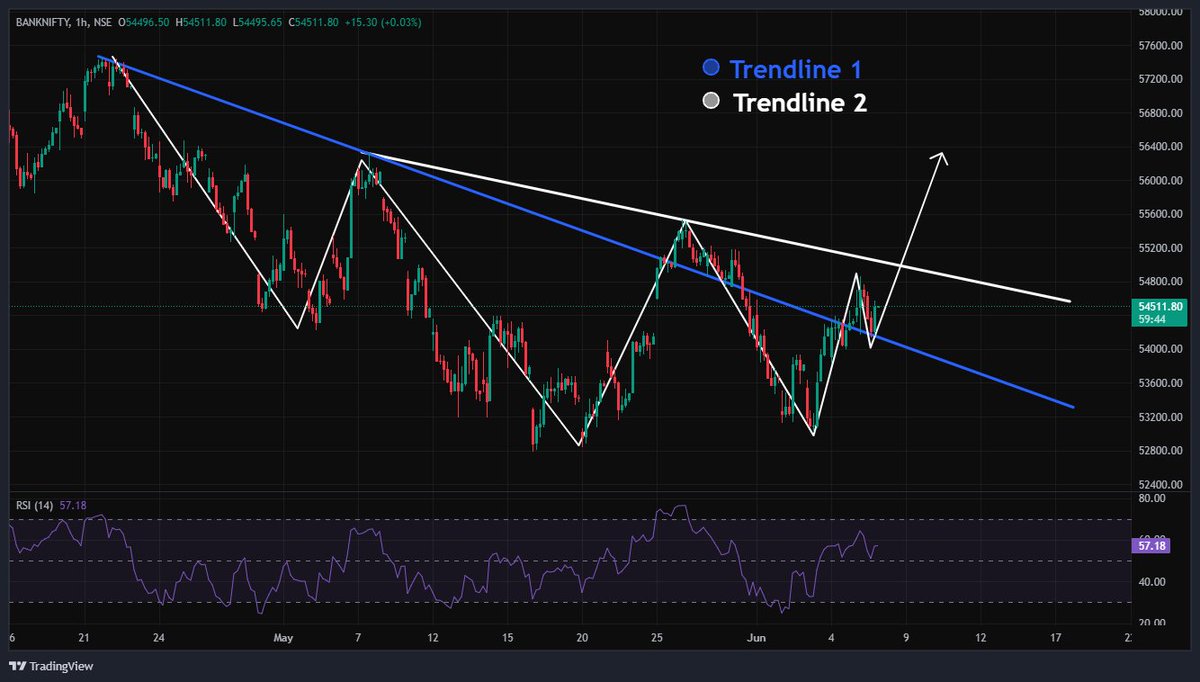Click the 57200.00 price scale label
1200x682 pixels.
click(1160, 79)
